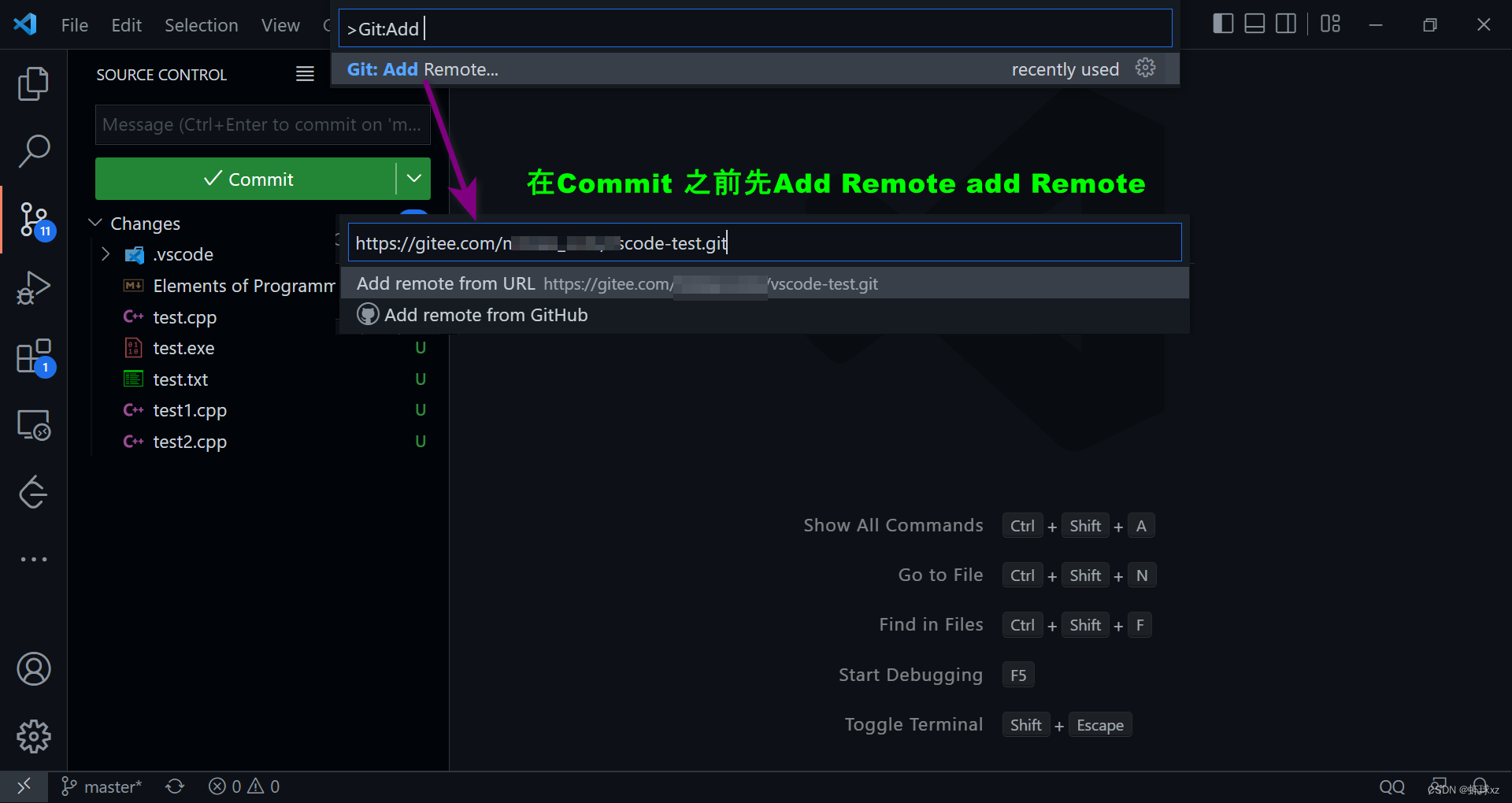Click the Git:Add command palette input
The width and height of the screenshot is (1512, 803).
tap(754, 28)
